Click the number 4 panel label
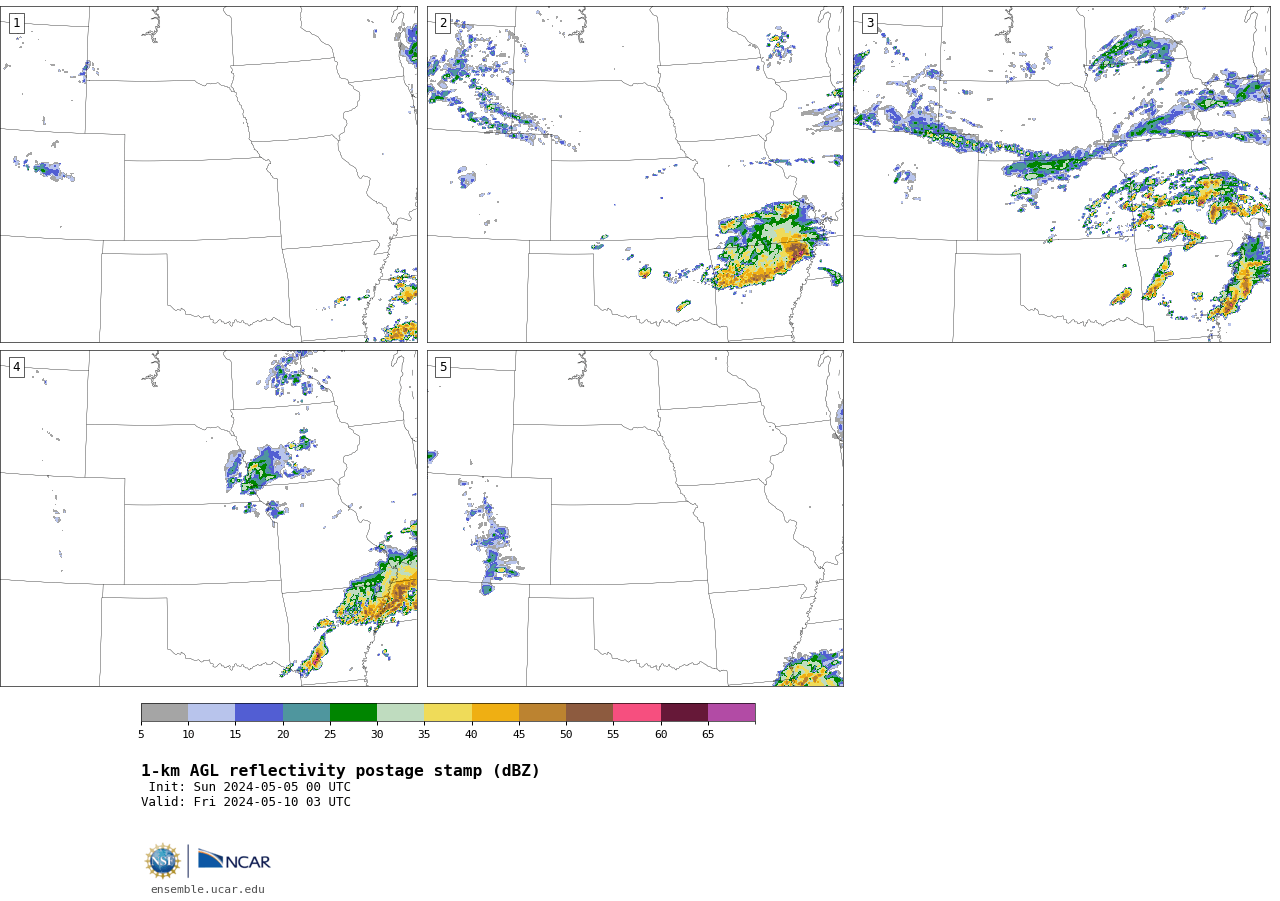This screenshot has width=1280, height=901. coord(17,367)
